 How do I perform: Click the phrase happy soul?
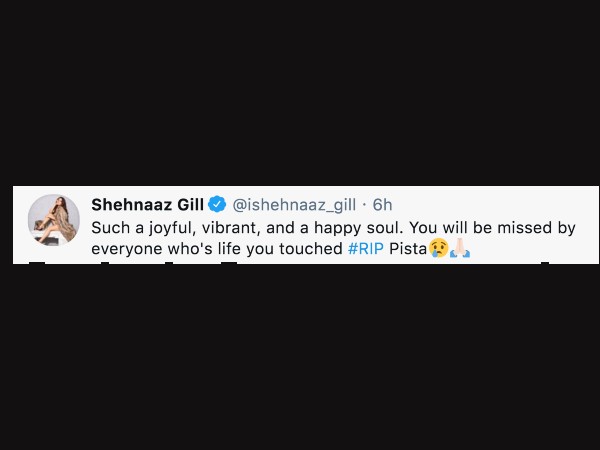point(359,228)
